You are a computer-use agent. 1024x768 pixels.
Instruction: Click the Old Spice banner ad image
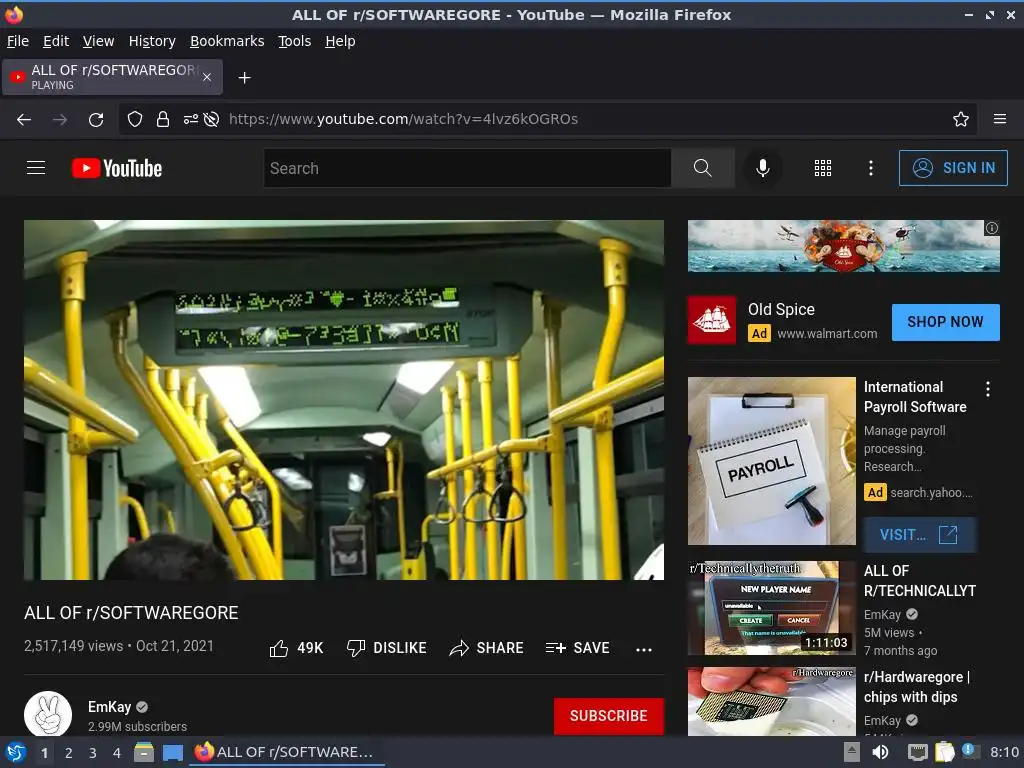[x=843, y=246]
